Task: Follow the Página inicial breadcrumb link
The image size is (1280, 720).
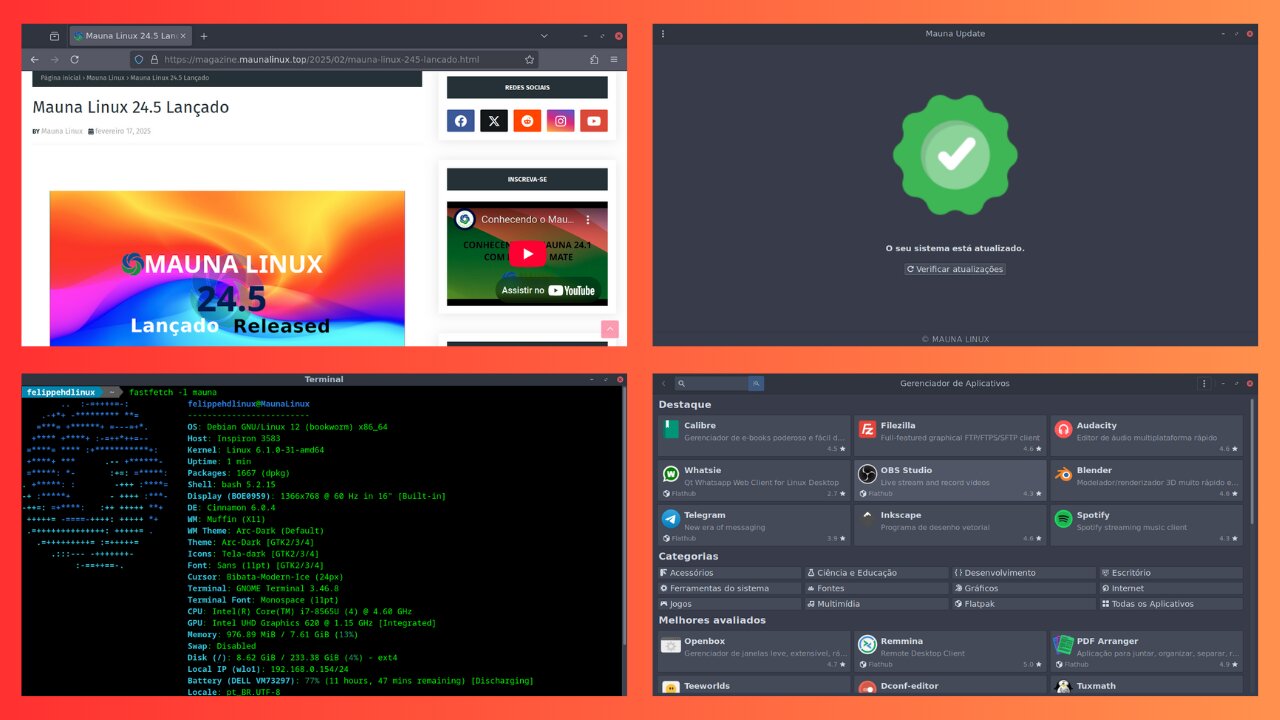Action: click(61, 77)
